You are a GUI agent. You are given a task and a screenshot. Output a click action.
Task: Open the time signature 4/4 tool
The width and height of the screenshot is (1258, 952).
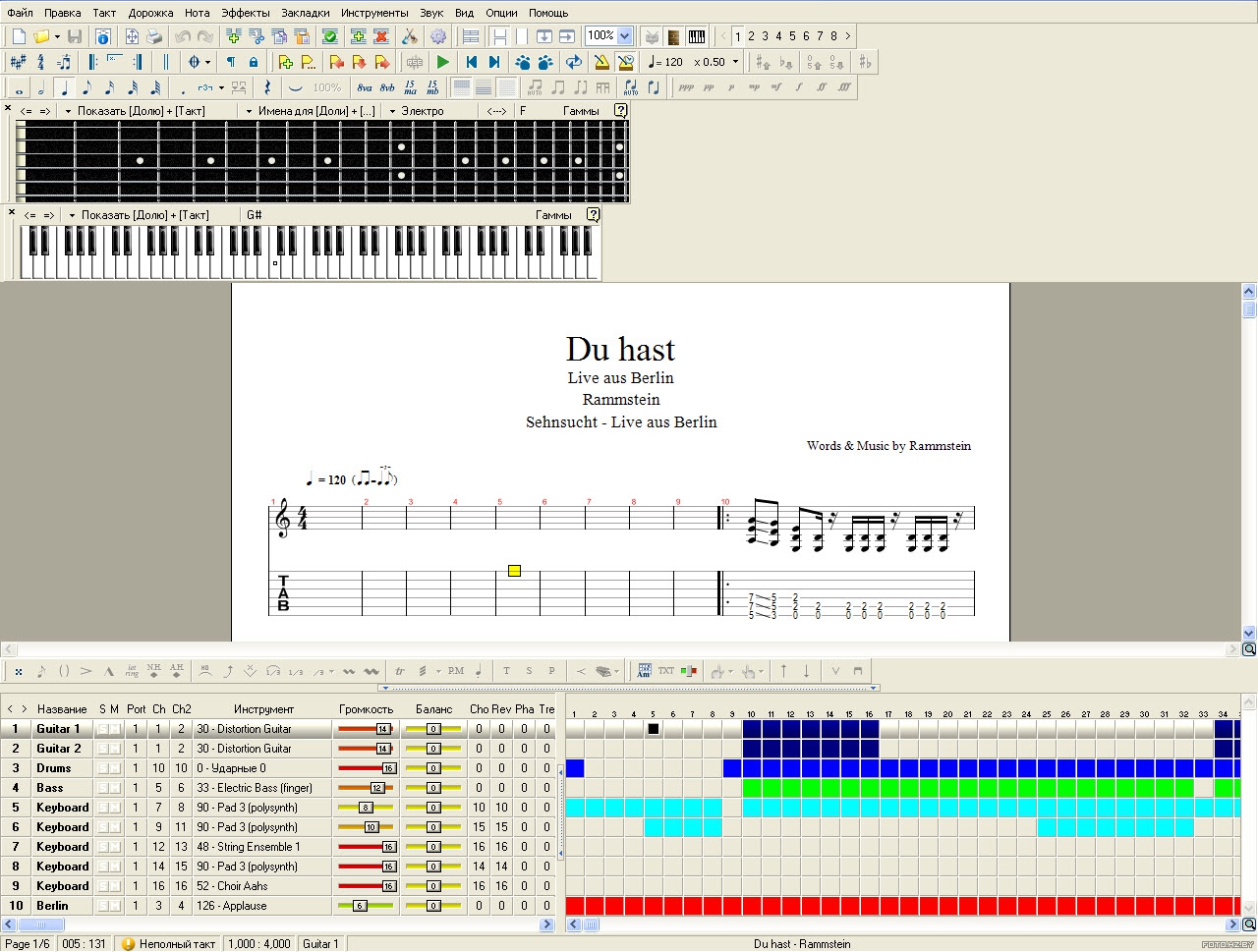(41, 62)
